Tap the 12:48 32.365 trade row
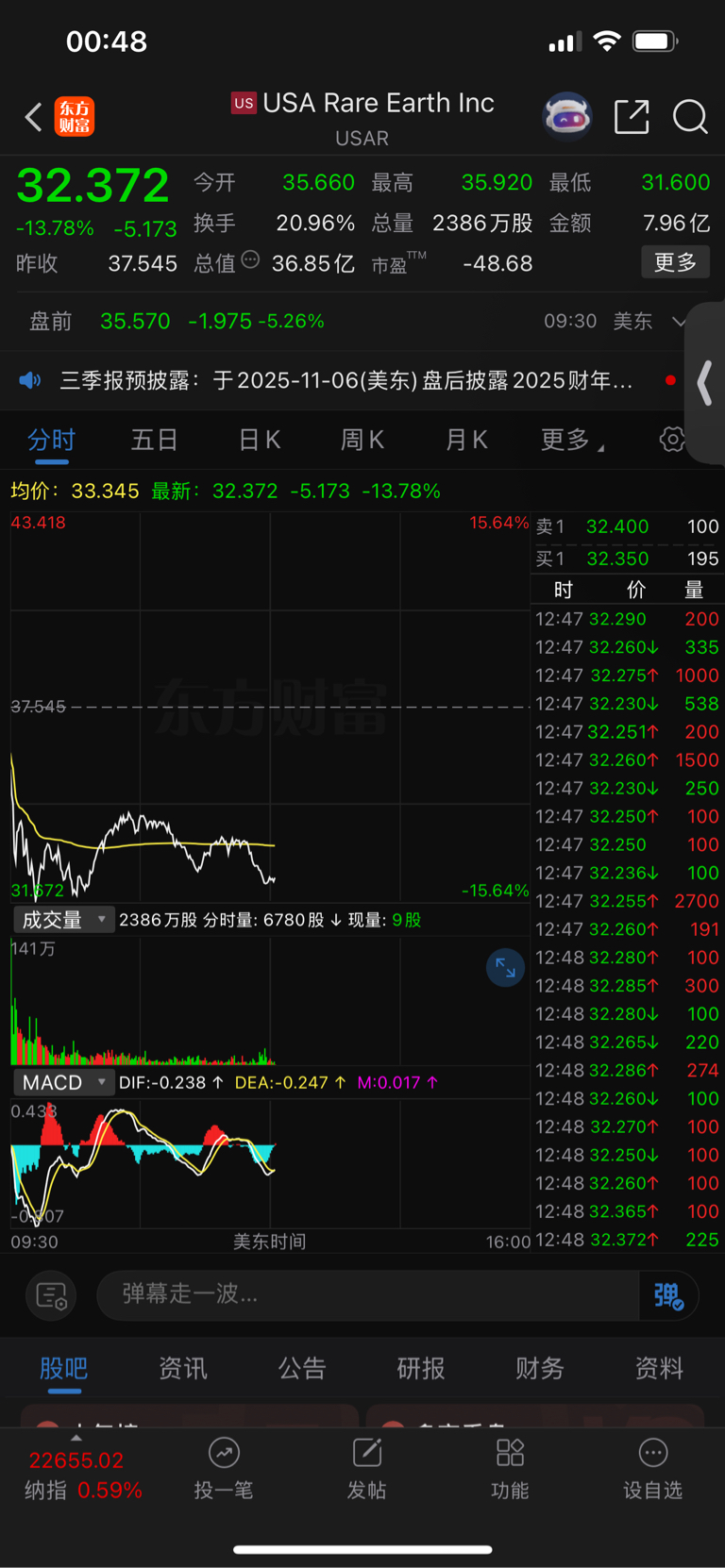 (x=627, y=1211)
